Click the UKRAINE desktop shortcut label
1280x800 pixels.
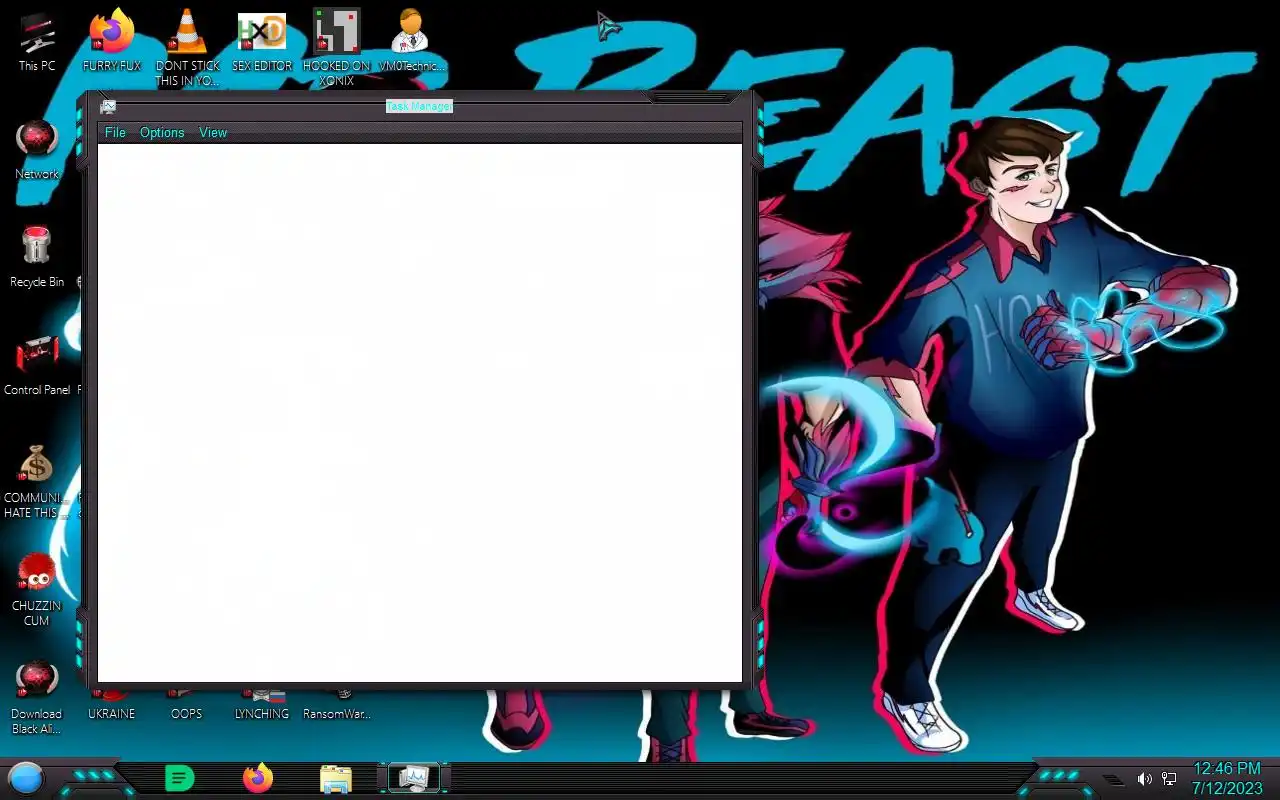[111, 714]
